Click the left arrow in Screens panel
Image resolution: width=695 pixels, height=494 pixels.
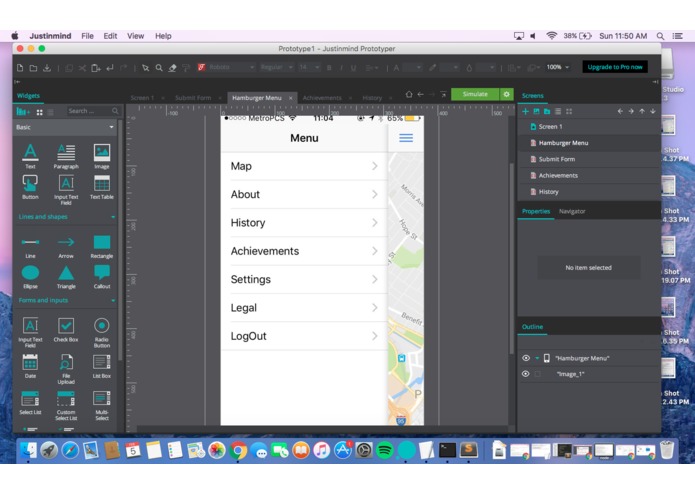click(x=620, y=111)
